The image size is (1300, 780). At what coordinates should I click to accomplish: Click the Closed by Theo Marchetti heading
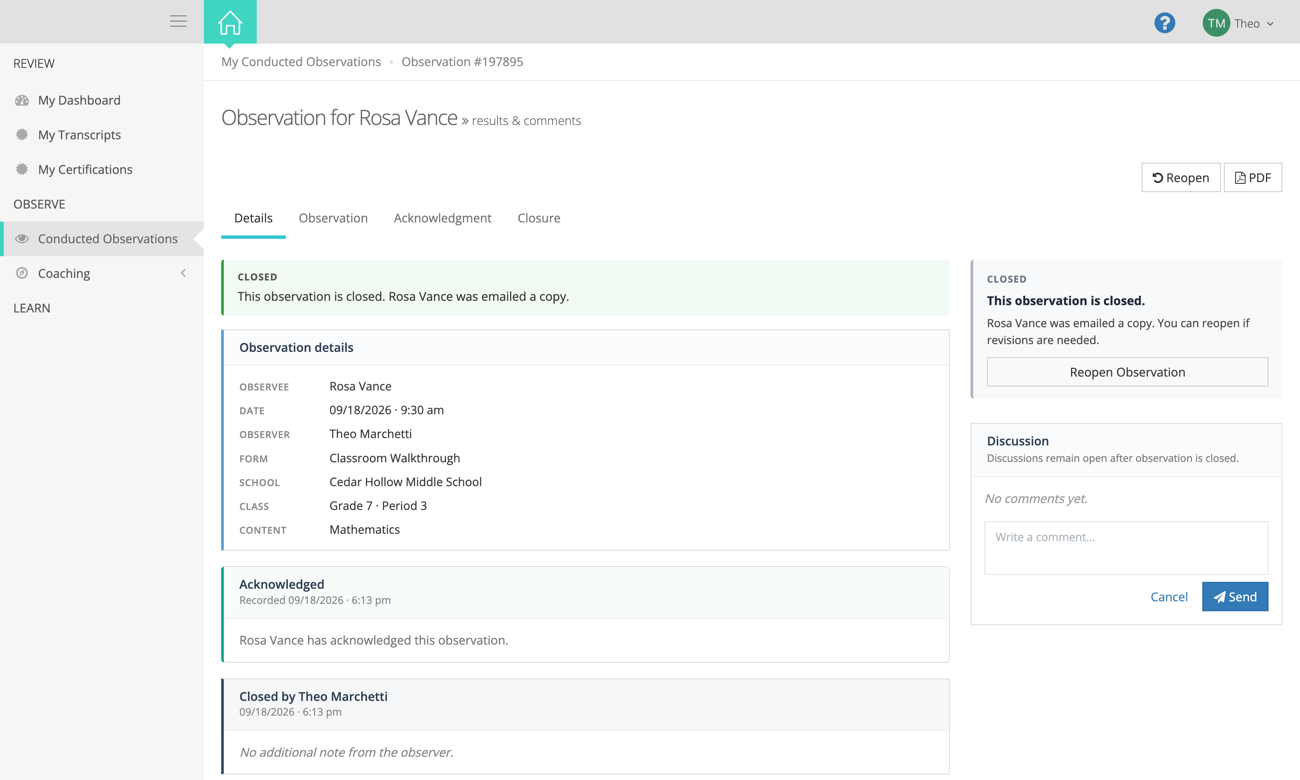click(313, 696)
